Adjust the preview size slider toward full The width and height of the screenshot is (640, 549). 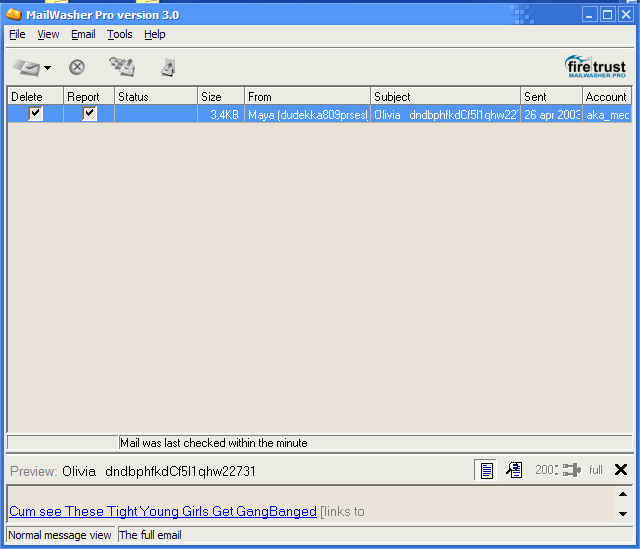click(571, 470)
